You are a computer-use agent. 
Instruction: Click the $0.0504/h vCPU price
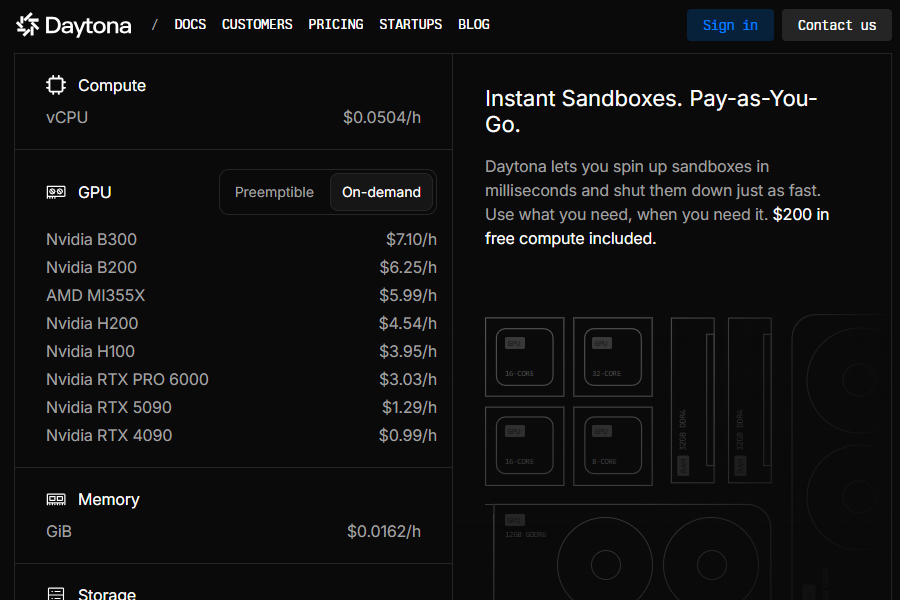click(382, 118)
